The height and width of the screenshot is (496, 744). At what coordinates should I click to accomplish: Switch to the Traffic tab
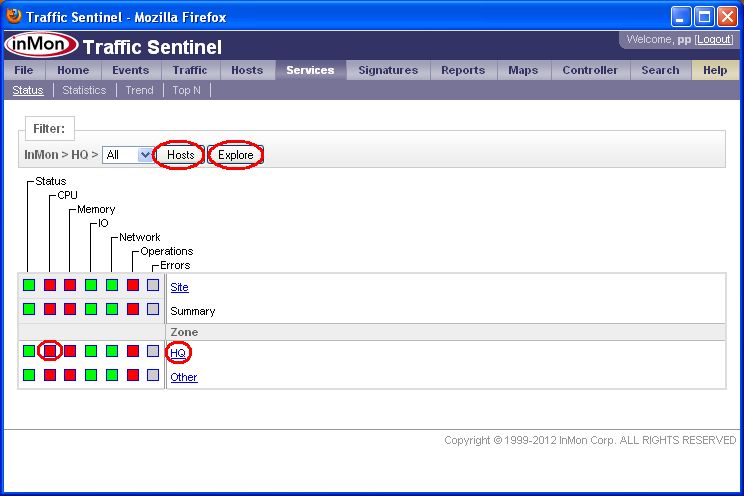[190, 70]
